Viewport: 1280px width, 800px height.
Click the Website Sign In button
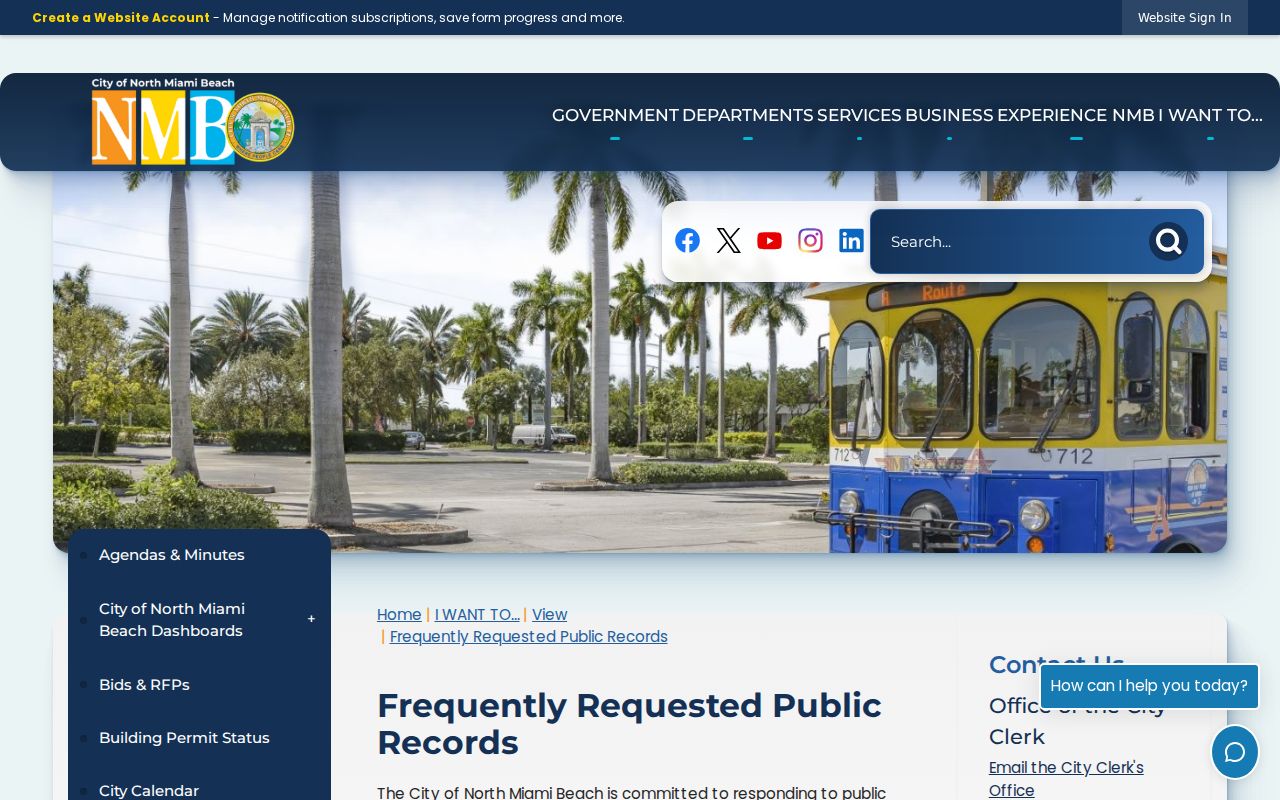pyautogui.click(x=1185, y=18)
